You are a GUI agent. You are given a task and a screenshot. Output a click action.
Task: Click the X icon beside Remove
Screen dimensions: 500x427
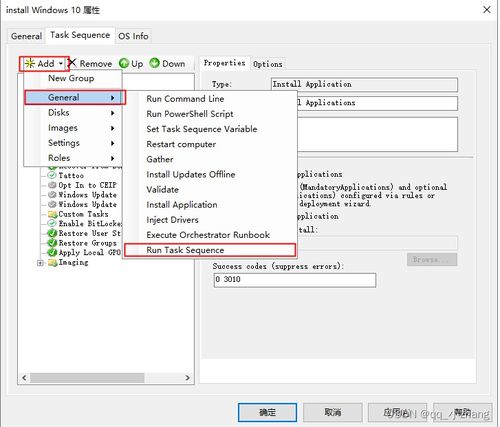pyautogui.click(x=72, y=63)
